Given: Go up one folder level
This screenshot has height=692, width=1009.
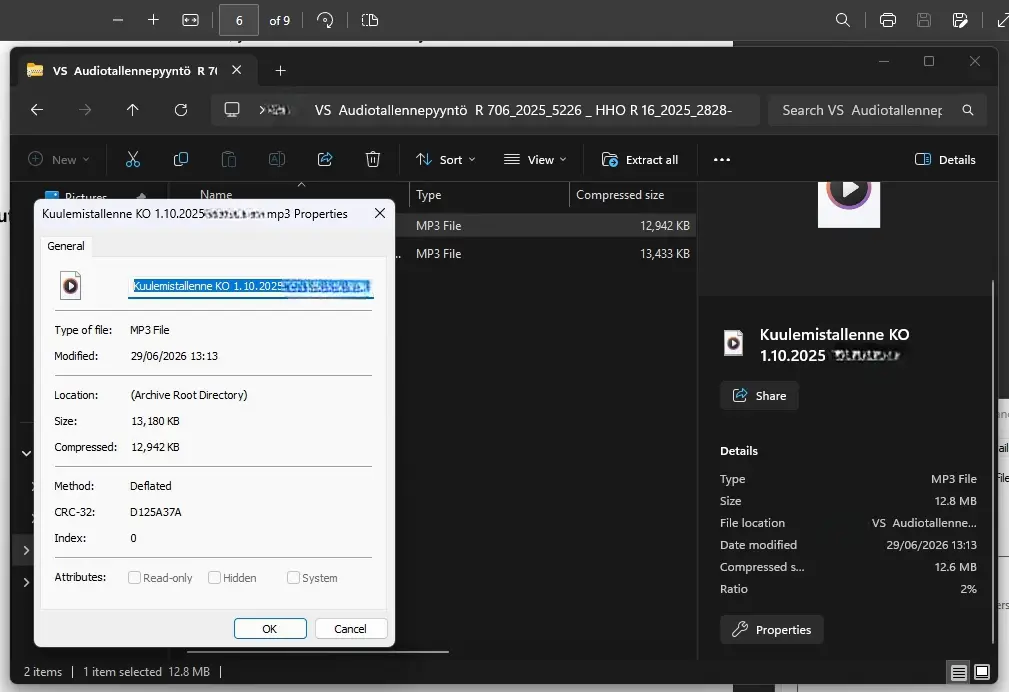Looking at the screenshot, I should (133, 110).
